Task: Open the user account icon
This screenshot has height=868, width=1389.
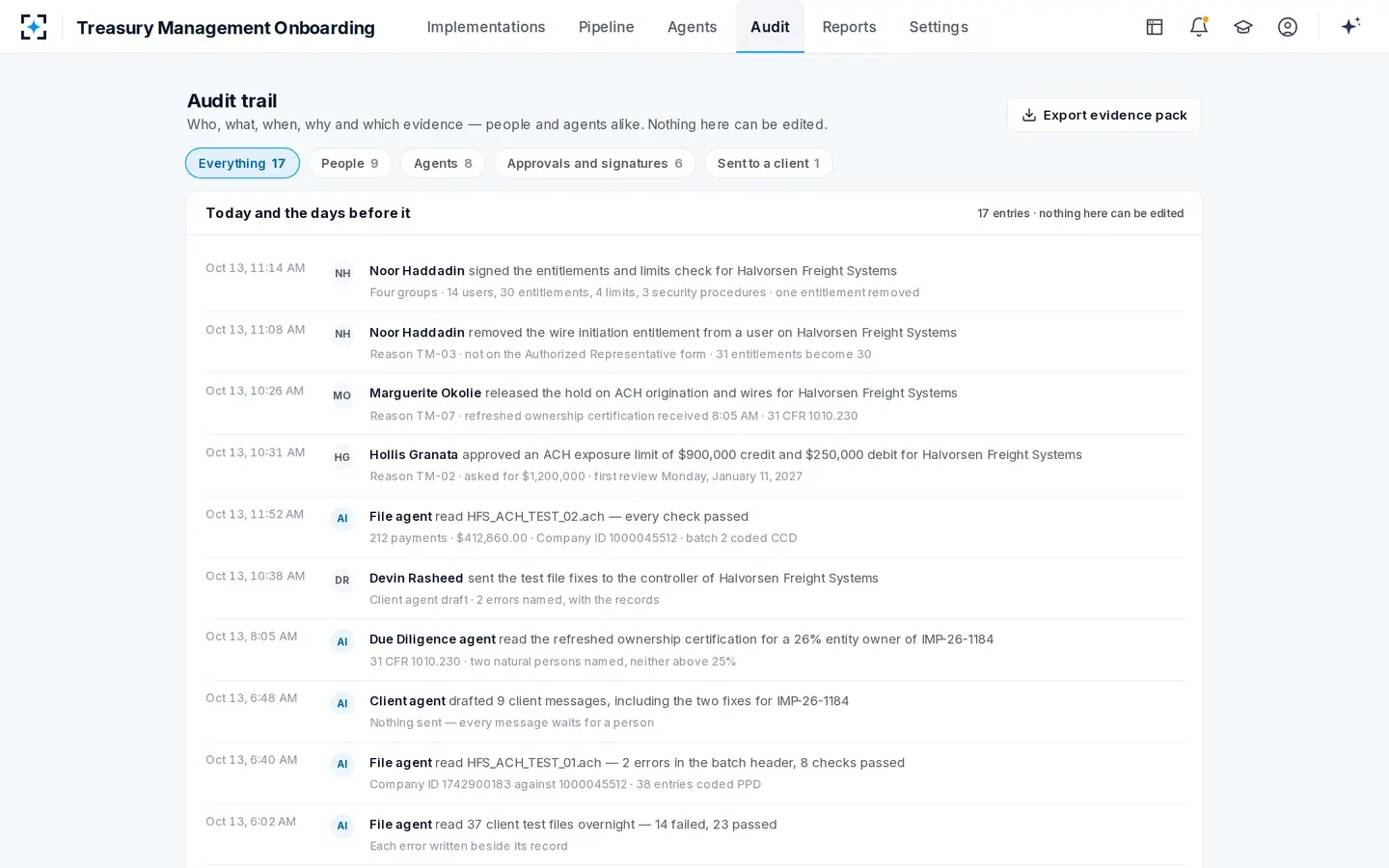Action: 1288,27
